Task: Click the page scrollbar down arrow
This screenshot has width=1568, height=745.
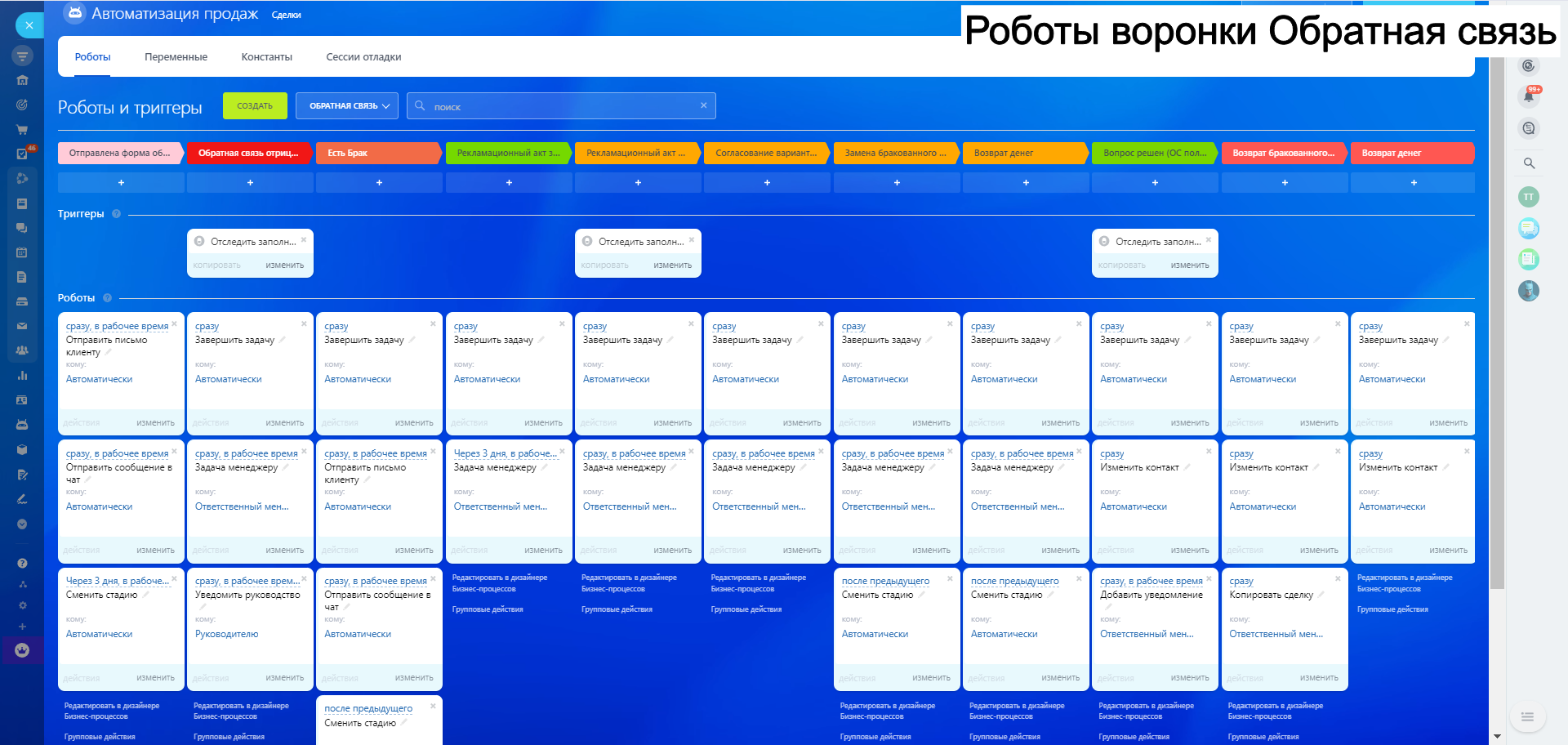Action: 1497,737
